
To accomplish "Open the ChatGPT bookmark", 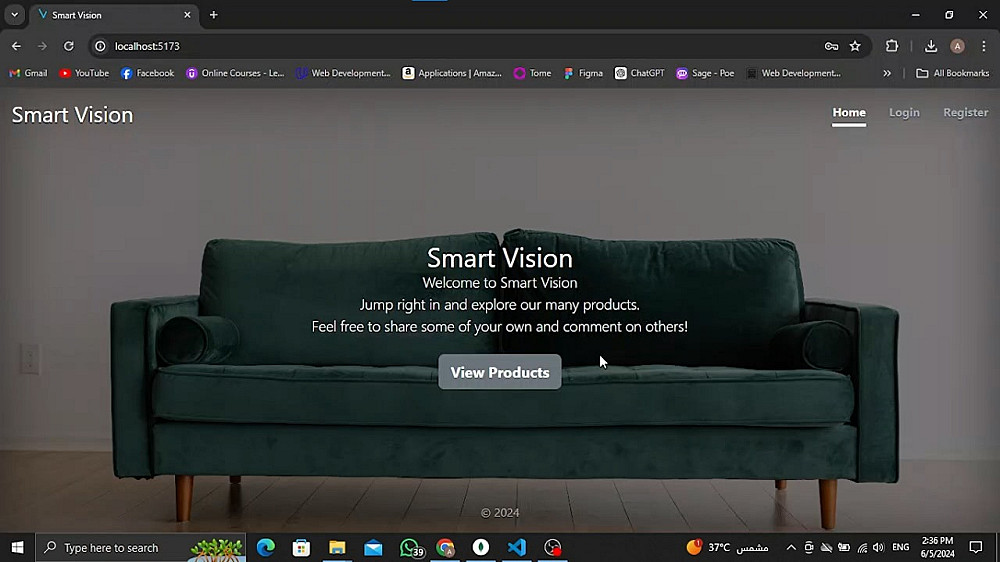I will pos(639,73).
